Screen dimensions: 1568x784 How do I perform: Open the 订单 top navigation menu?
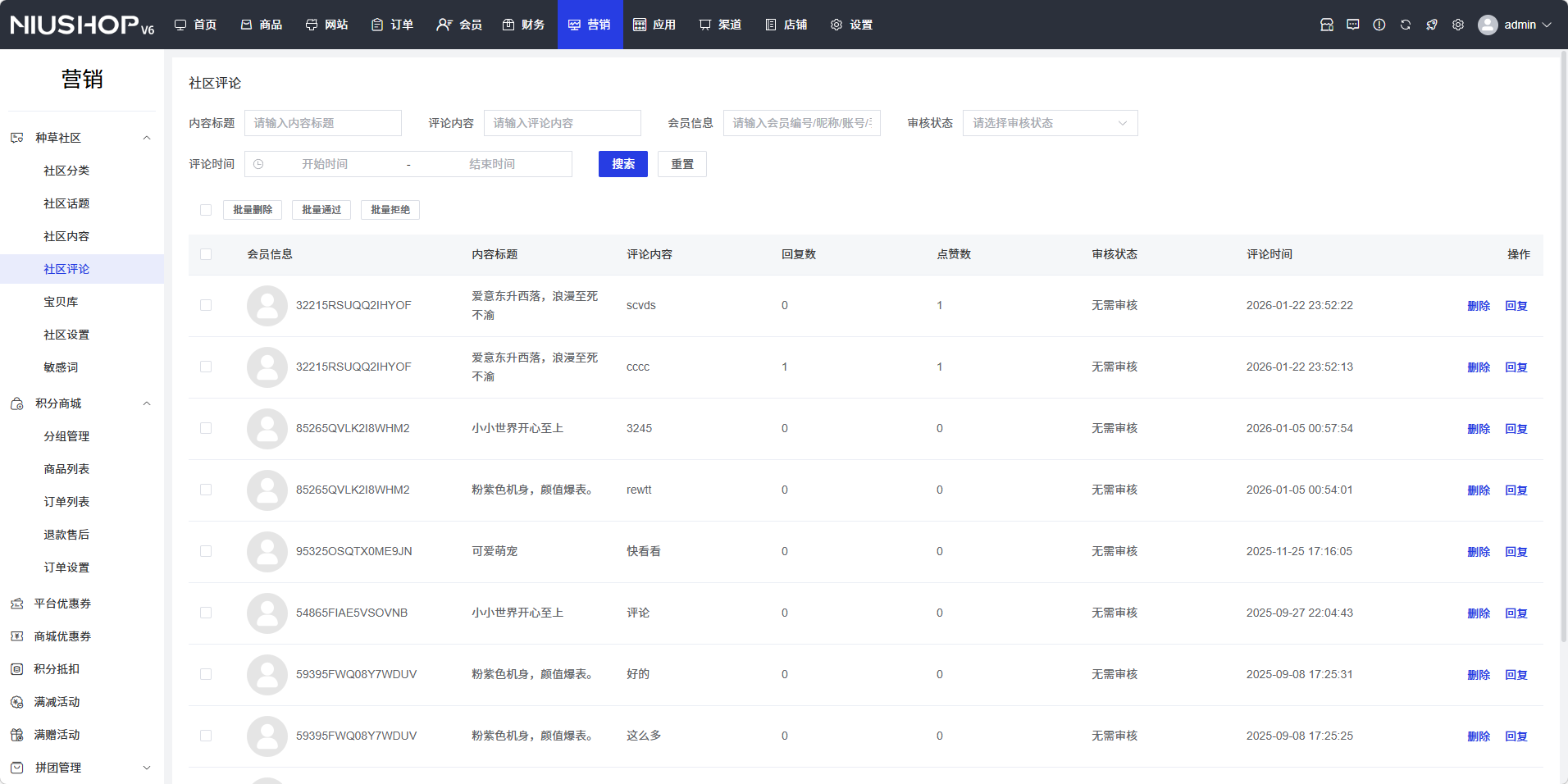(x=392, y=25)
